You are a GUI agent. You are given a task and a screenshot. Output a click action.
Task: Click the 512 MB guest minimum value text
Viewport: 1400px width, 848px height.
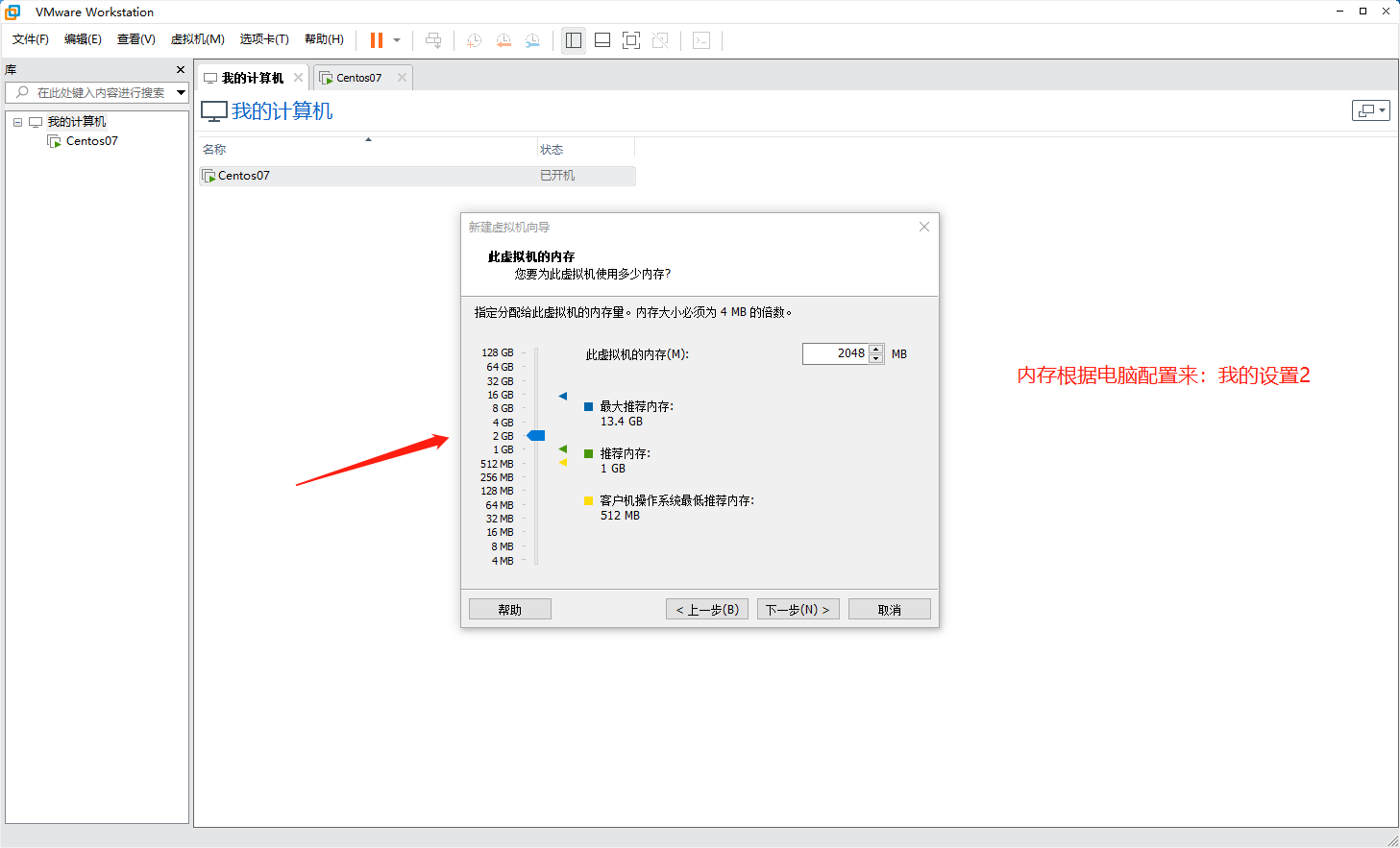(620, 516)
